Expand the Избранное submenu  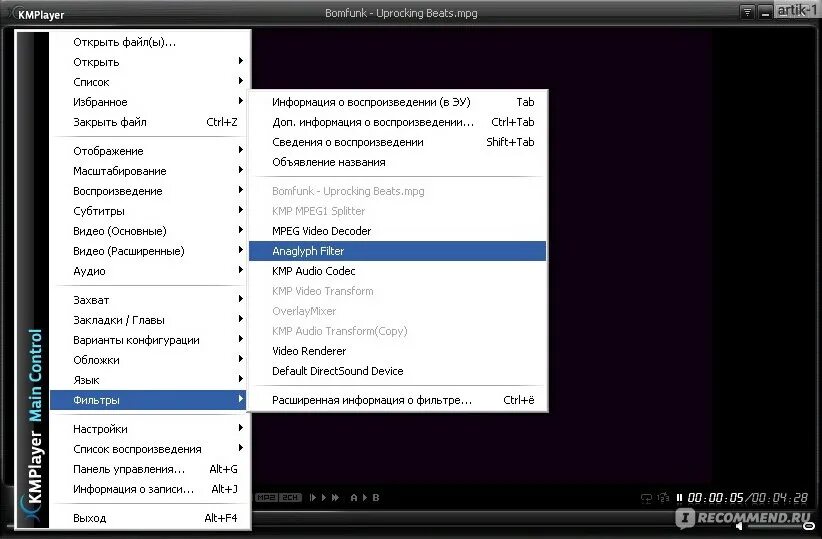[150, 102]
